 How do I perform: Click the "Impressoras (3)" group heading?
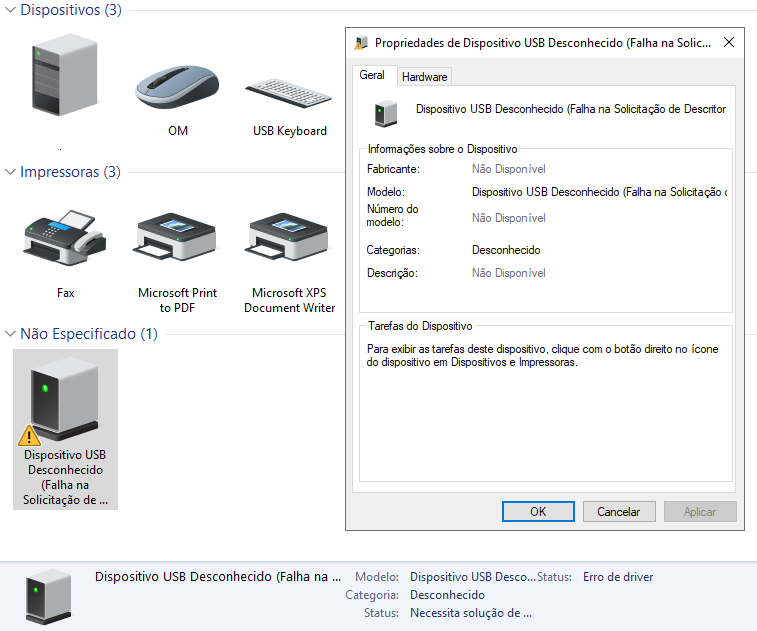point(70,171)
